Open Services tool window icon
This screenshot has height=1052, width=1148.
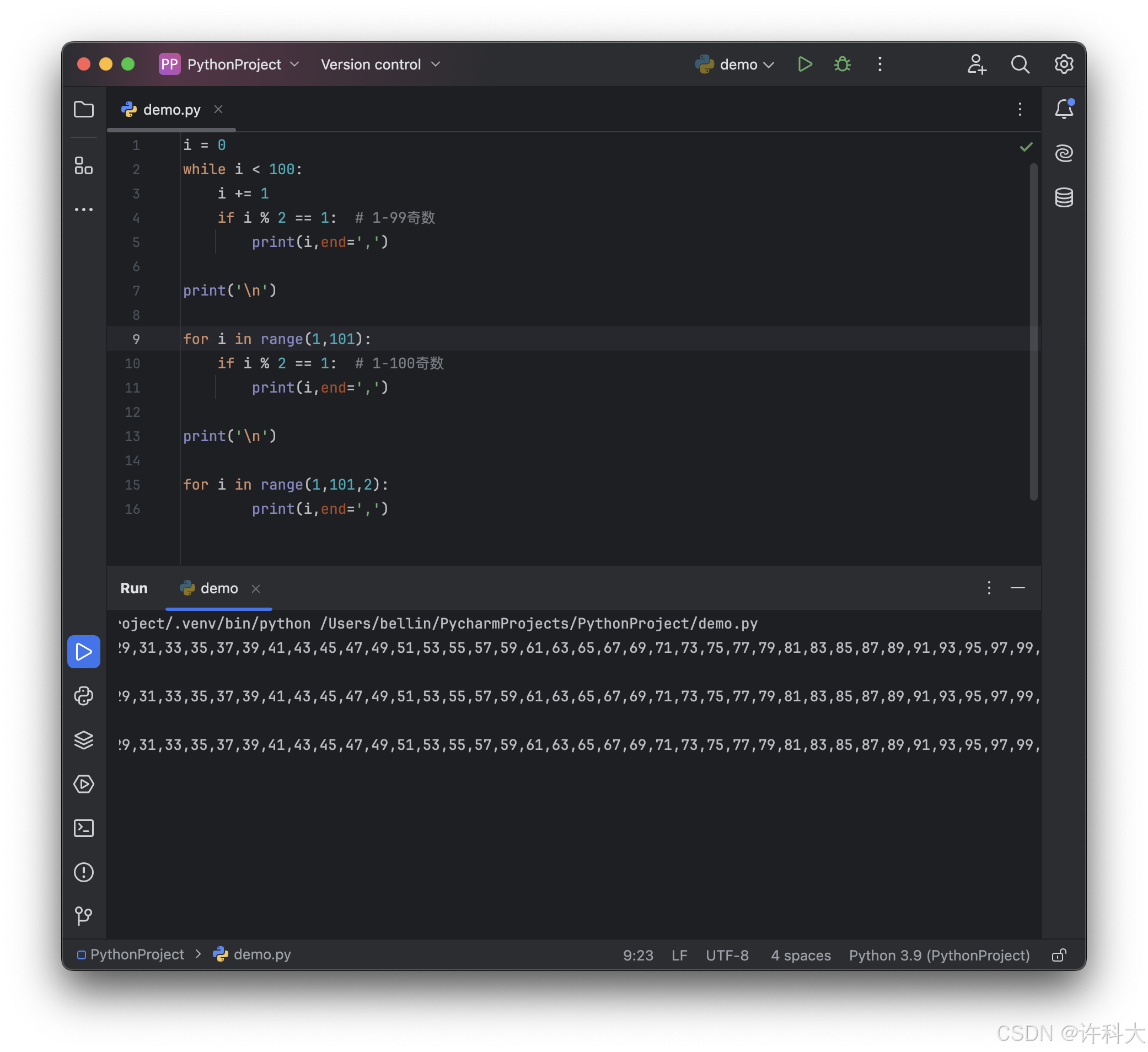pos(84,784)
